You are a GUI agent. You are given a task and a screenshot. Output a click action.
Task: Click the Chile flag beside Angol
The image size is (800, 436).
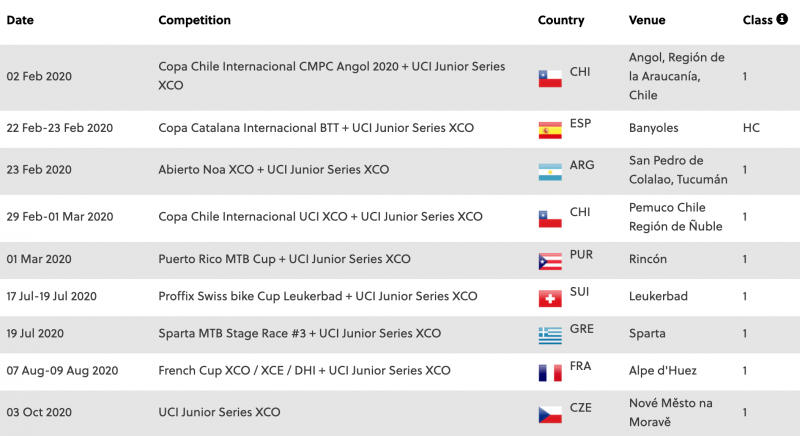coord(550,78)
